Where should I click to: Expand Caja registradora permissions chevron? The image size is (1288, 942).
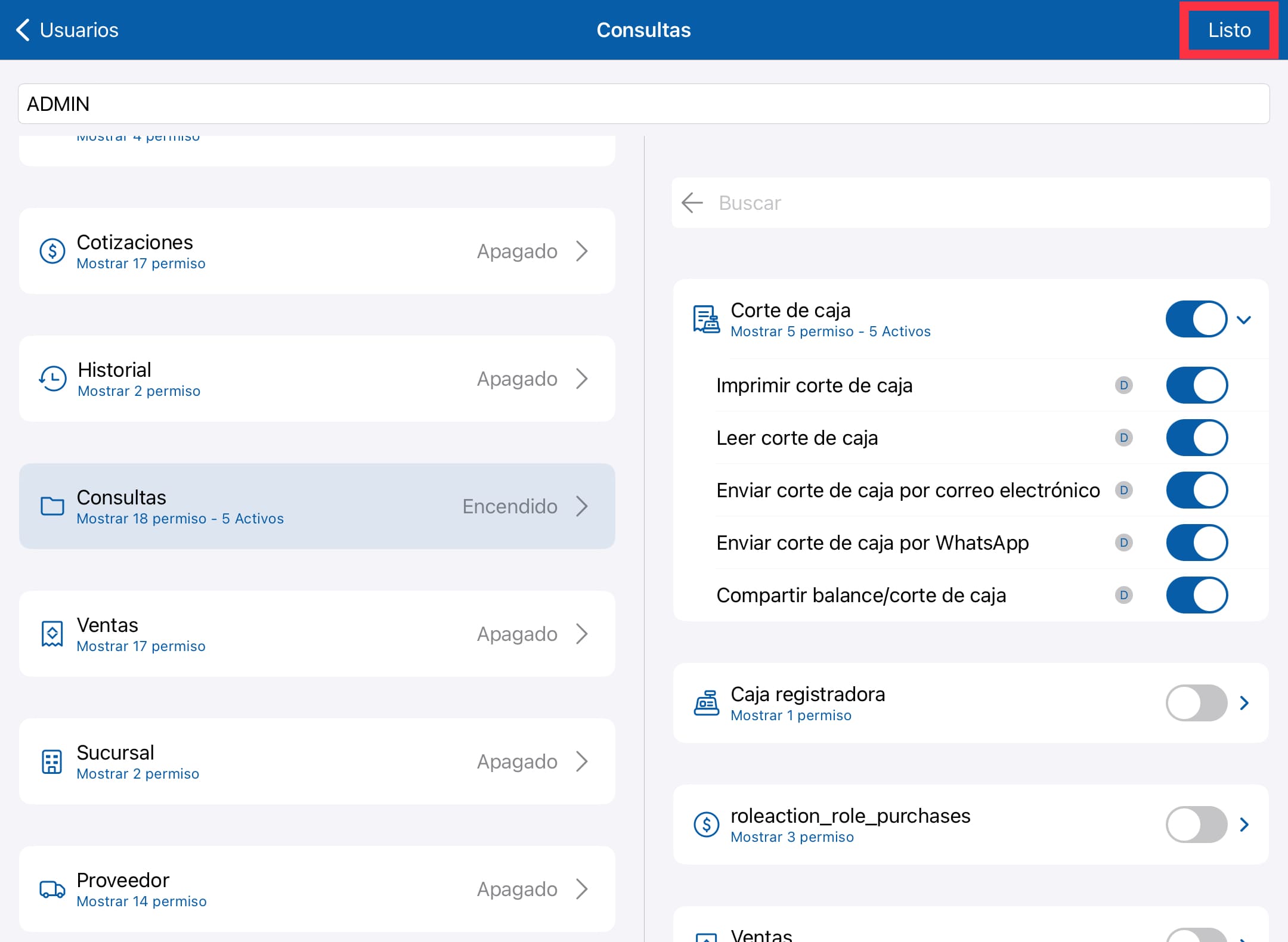[x=1244, y=703]
